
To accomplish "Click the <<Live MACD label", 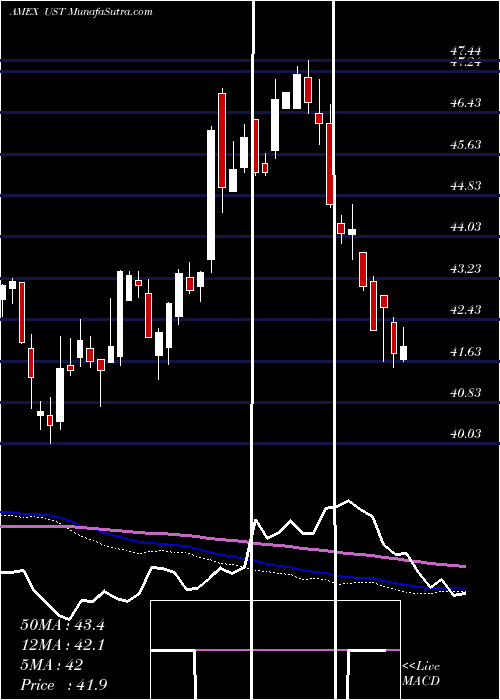I will [421, 674].
